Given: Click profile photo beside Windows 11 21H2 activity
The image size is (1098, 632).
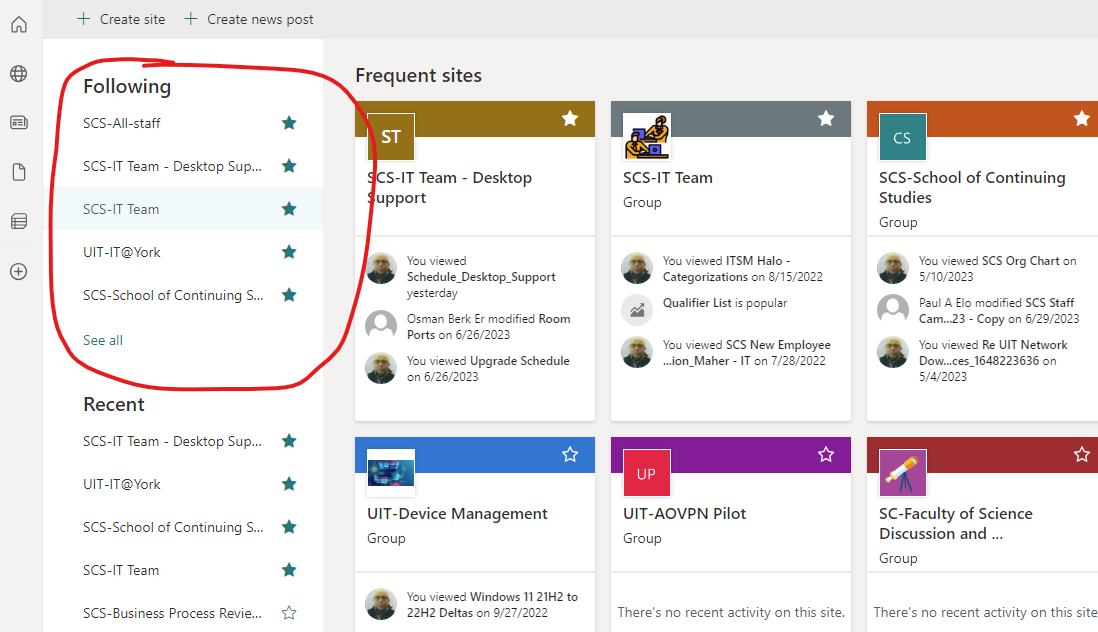Looking at the screenshot, I should 382,604.
